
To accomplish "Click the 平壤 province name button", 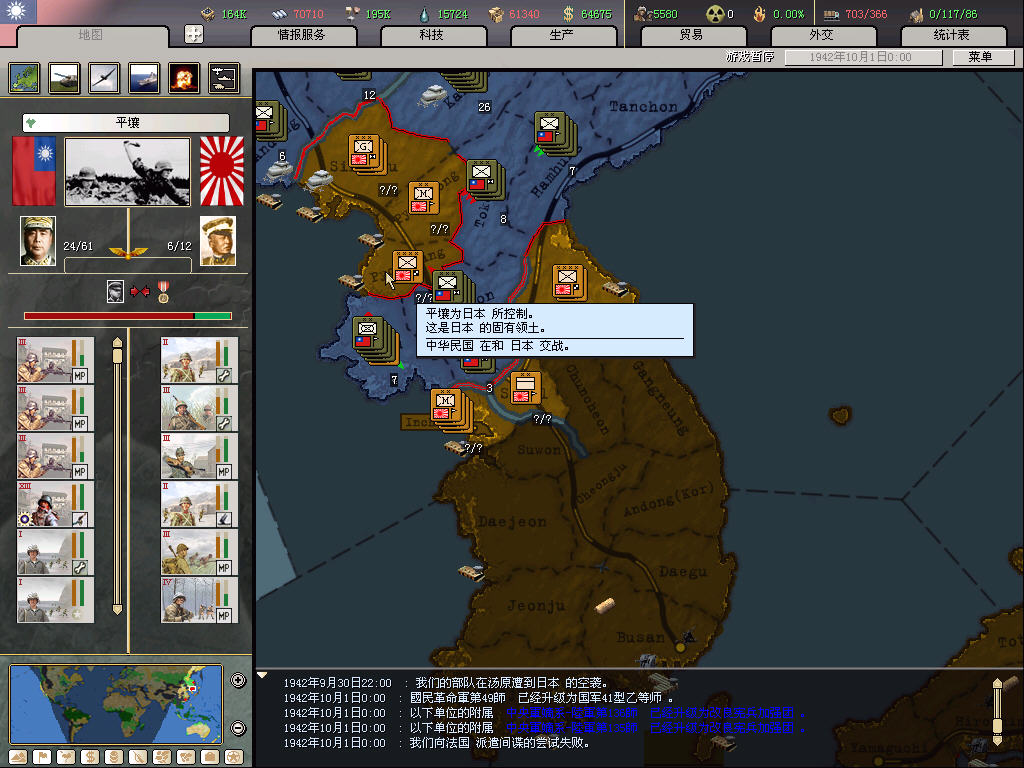I will (126, 123).
